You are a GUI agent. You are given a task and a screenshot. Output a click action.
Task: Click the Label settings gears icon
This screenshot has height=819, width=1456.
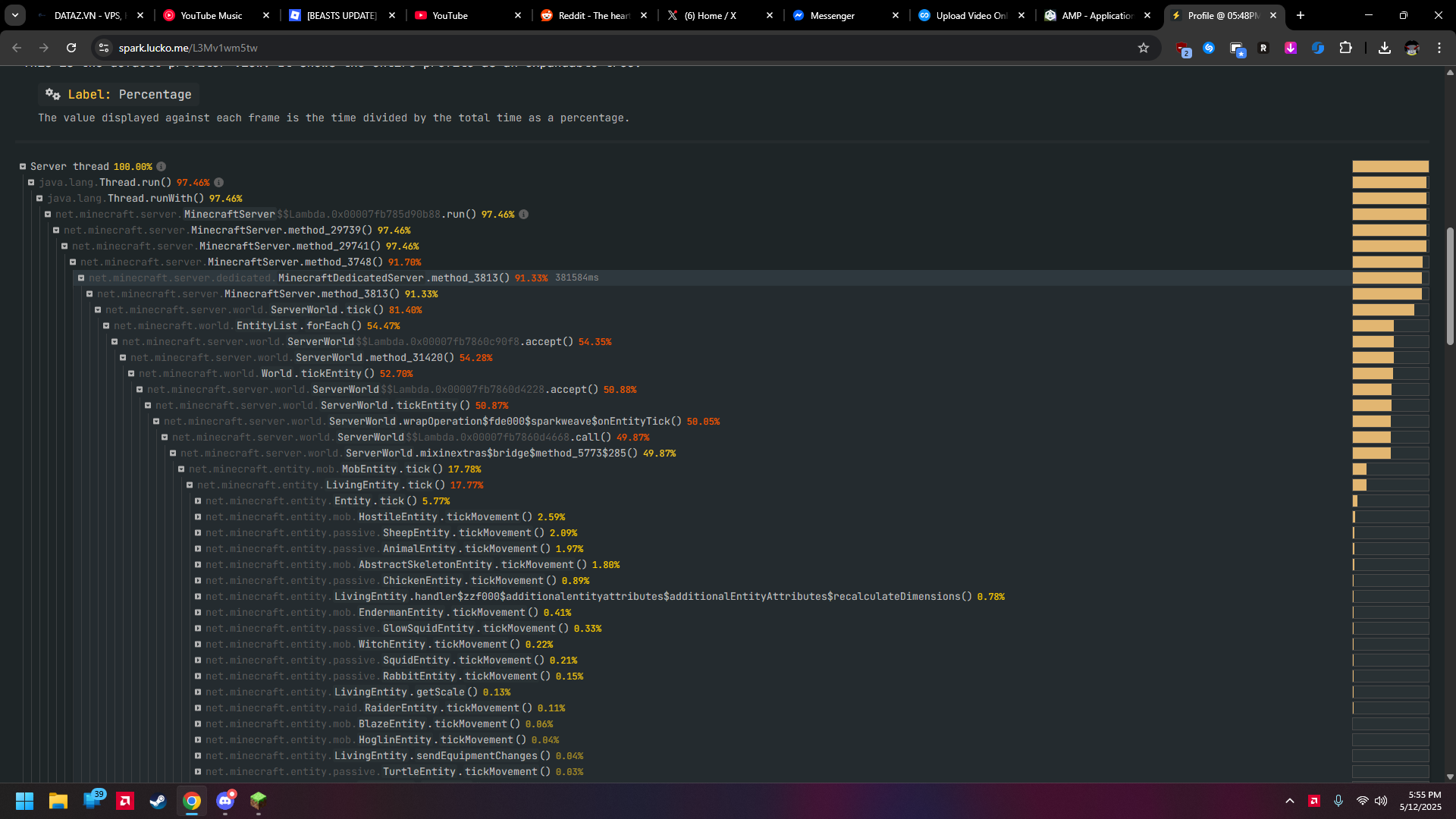52,94
